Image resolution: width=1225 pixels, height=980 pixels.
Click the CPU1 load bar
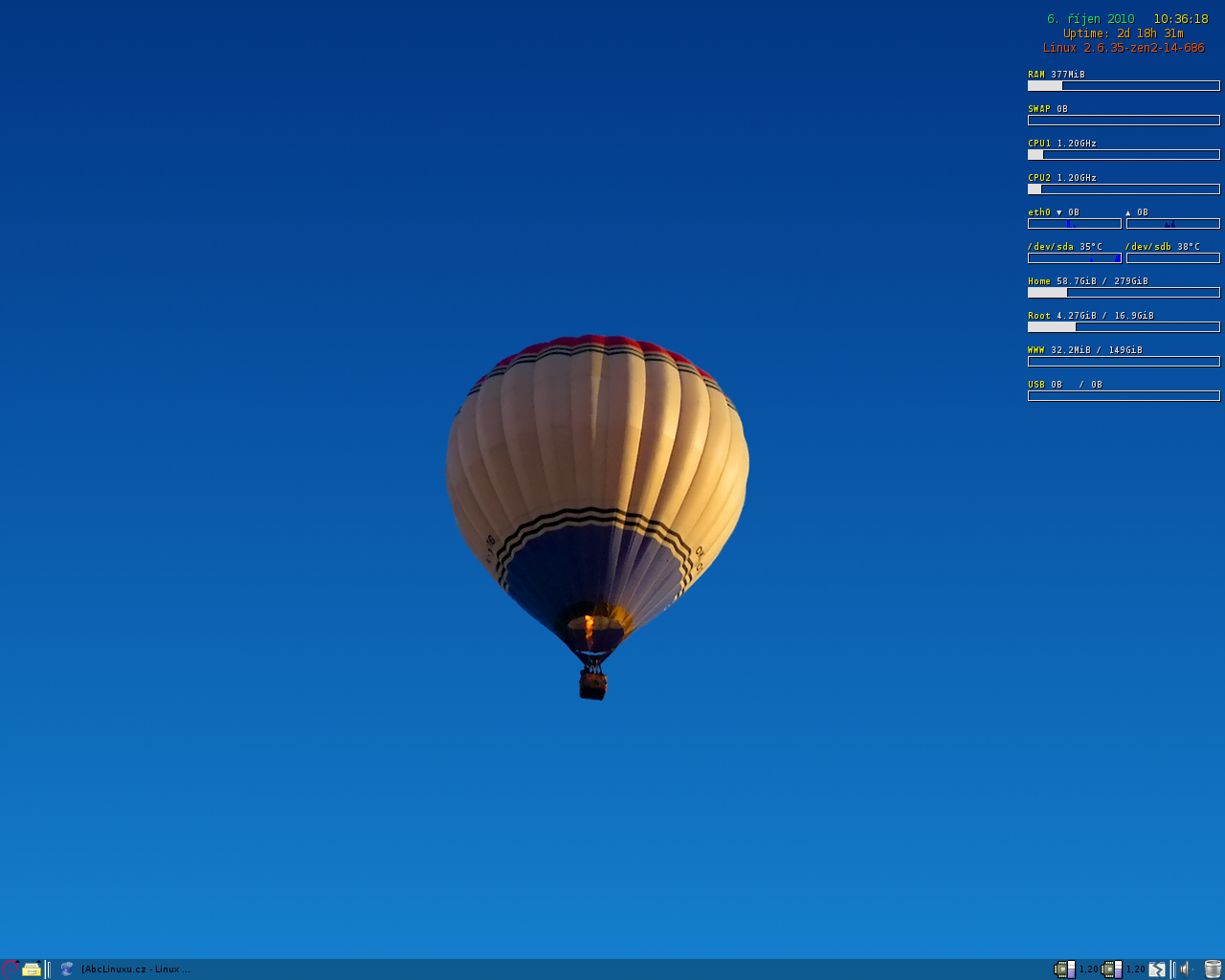(1124, 155)
